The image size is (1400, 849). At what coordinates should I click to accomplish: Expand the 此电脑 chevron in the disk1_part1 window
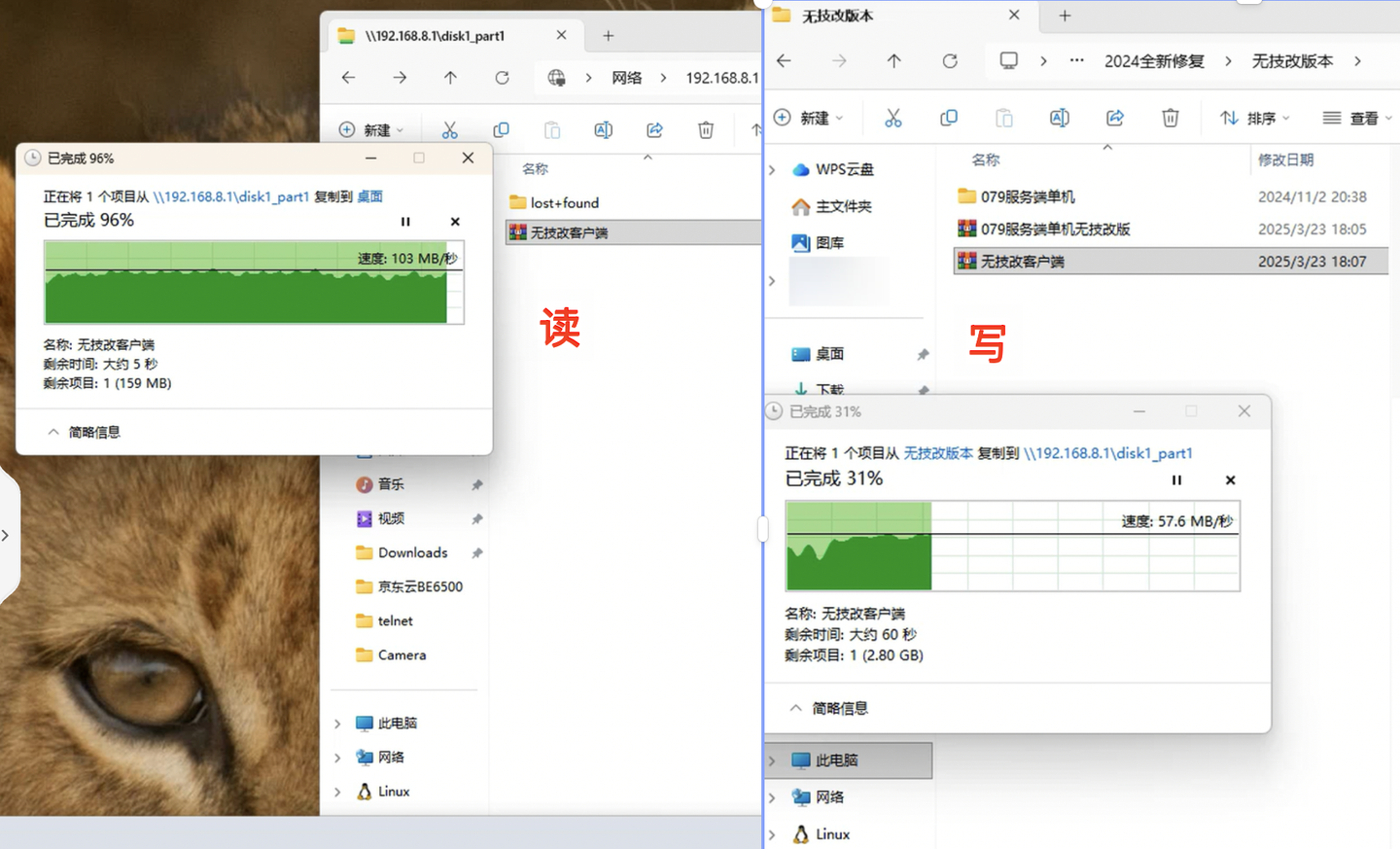click(x=337, y=724)
